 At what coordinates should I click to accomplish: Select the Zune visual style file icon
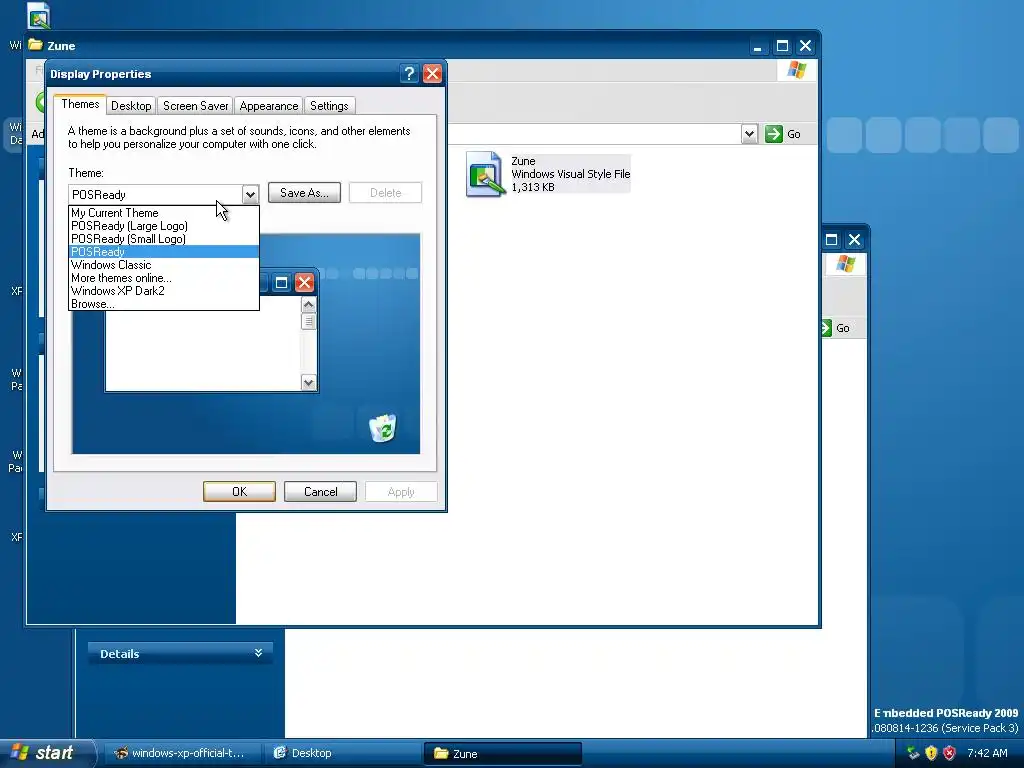[x=485, y=174]
